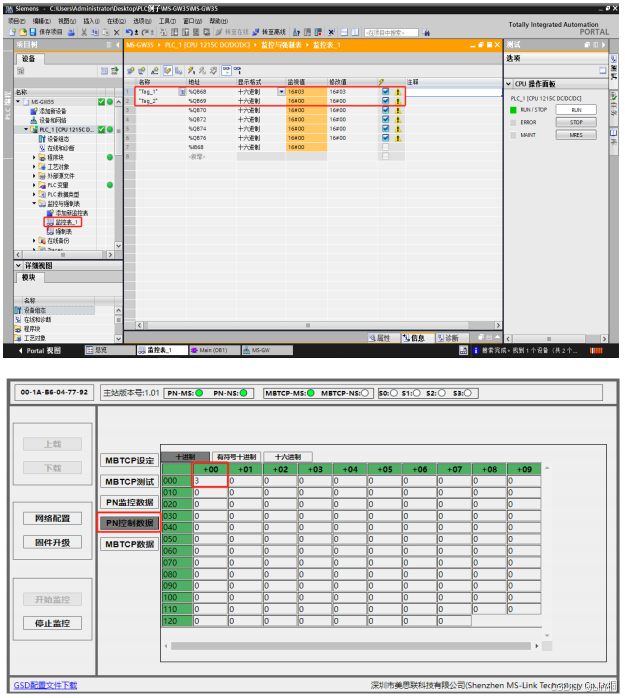Click the new project icon in toolbar
Image resolution: width=625 pixels, height=698 pixels.
pos(12,32)
